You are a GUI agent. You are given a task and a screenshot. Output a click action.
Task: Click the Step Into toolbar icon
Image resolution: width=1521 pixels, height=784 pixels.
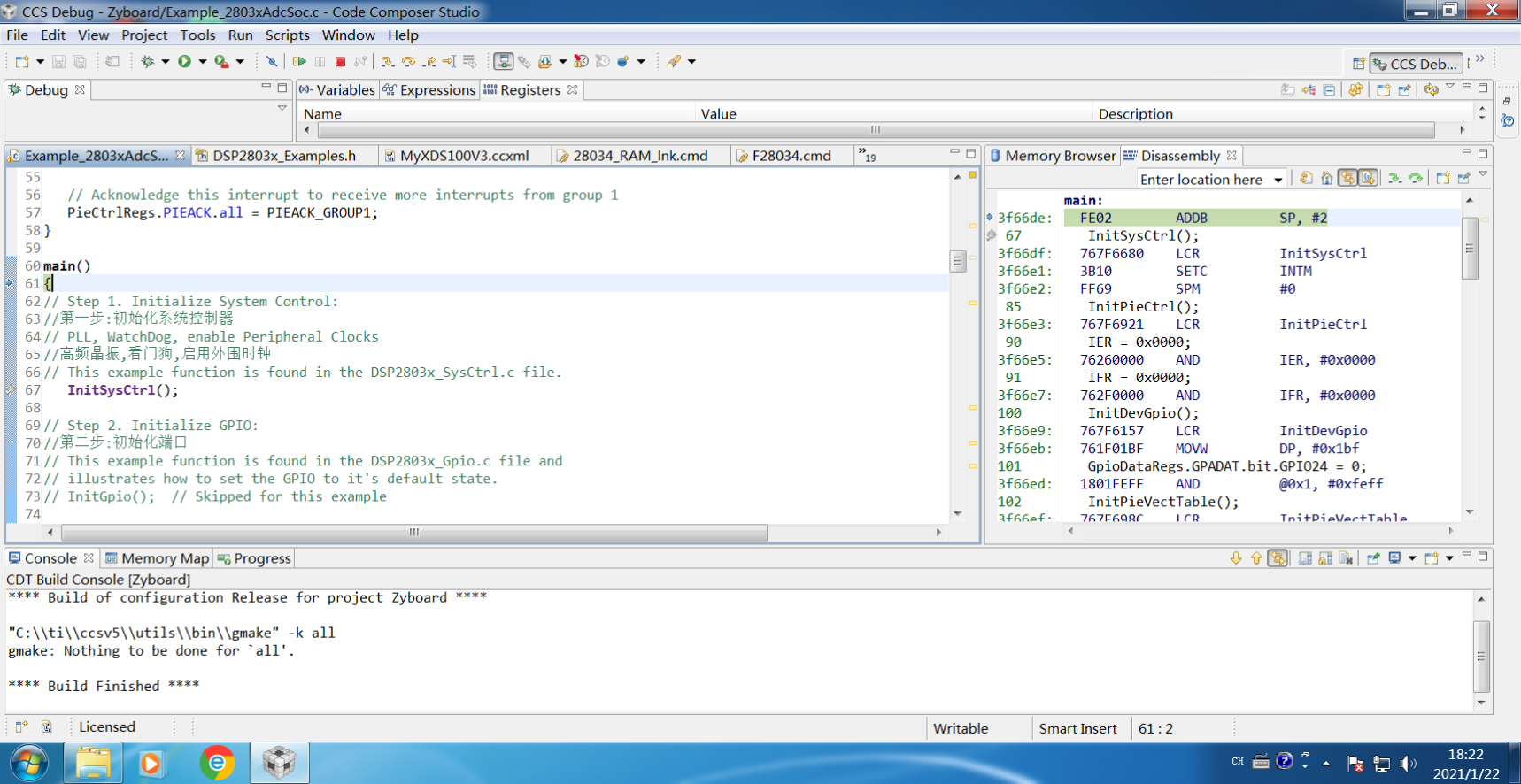[387, 62]
